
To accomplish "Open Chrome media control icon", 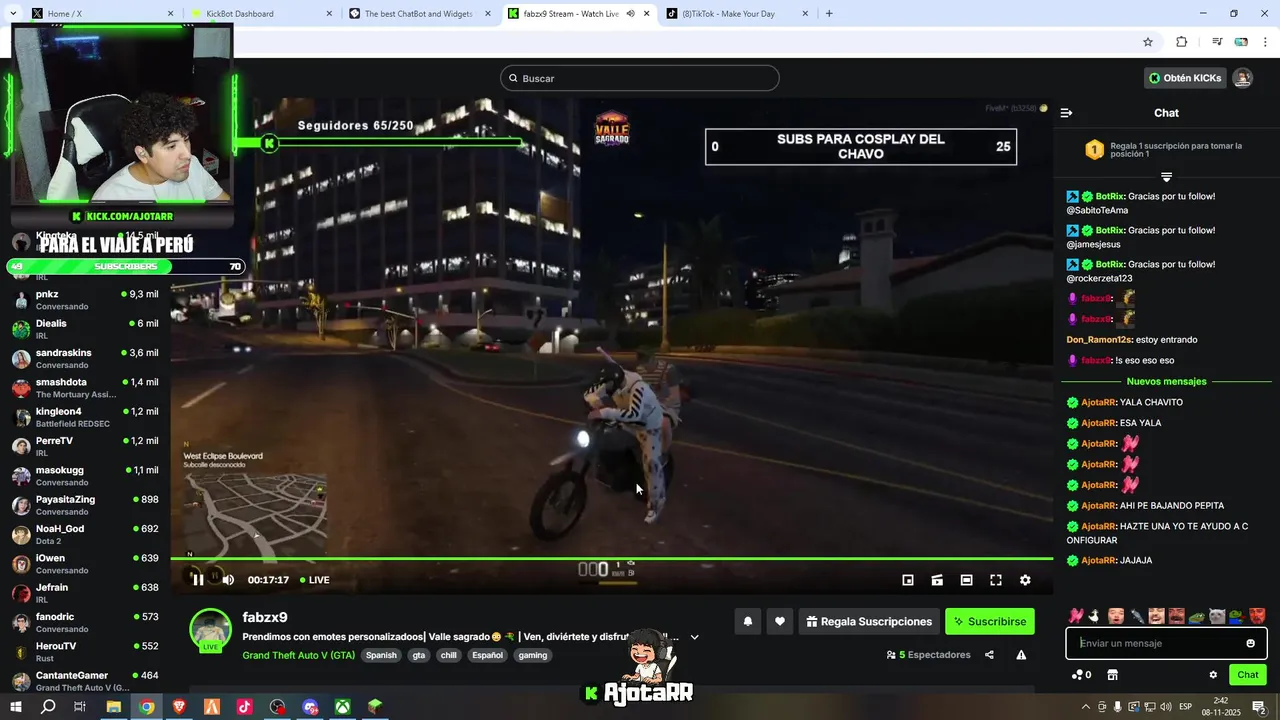I will click(x=1217, y=42).
